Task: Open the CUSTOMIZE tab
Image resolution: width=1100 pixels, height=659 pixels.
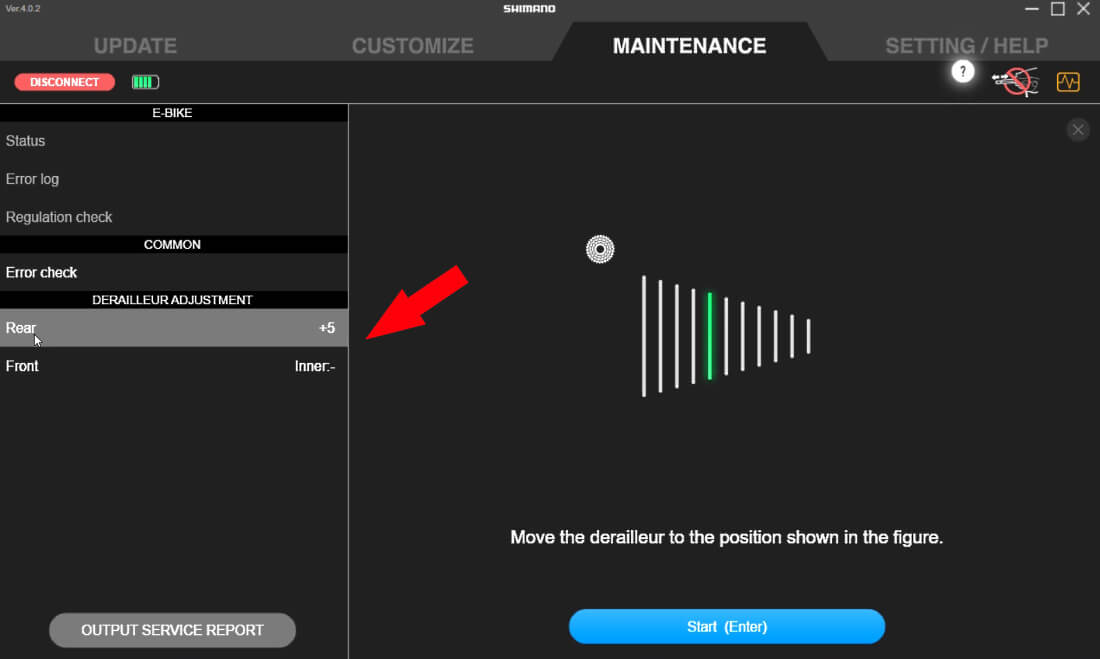Action: [x=412, y=45]
